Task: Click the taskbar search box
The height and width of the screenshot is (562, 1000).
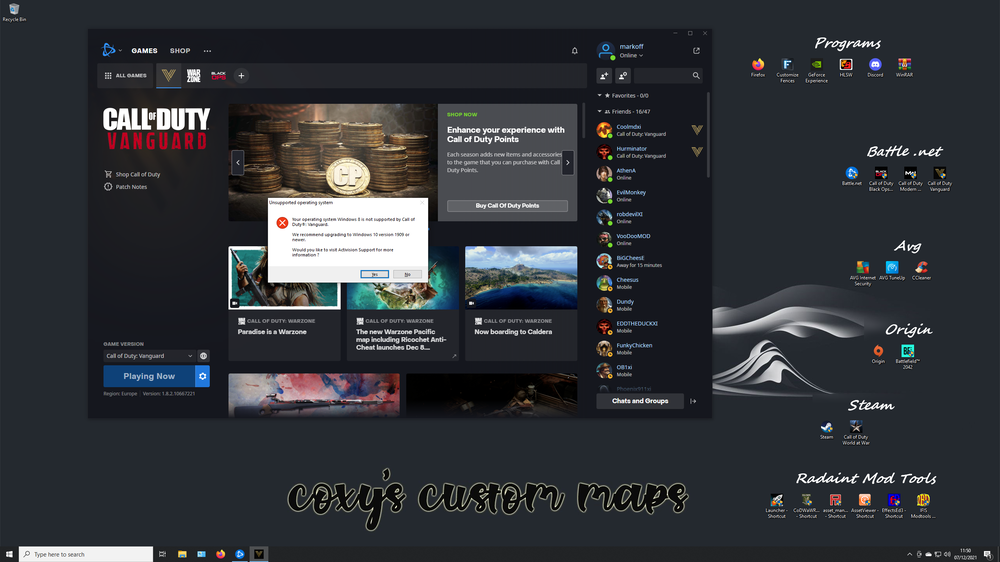Action: point(86,554)
